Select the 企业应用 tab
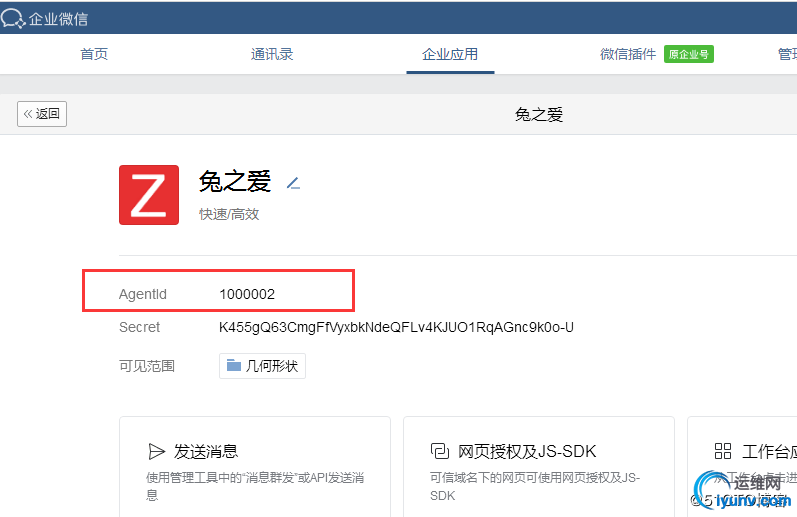This screenshot has width=797, height=517. coord(450,54)
